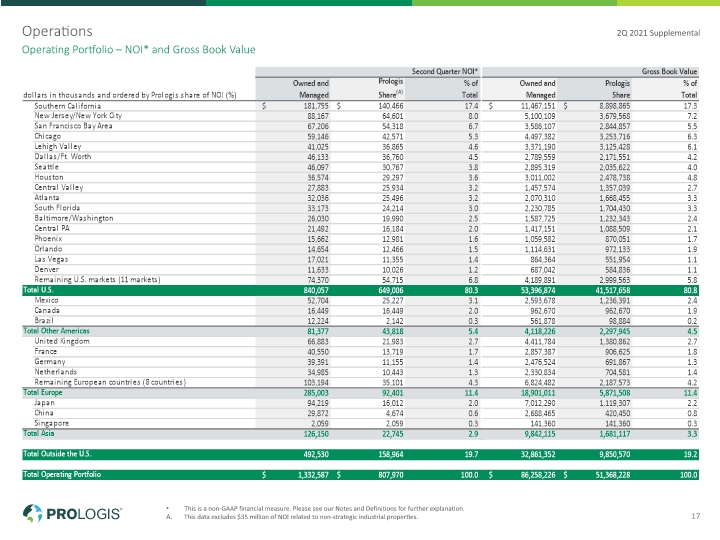The height and width of the screenshot is (540, 720).
Task: Select footnote A about excluded $35 million NOI
Action: (x=301, y=517)
